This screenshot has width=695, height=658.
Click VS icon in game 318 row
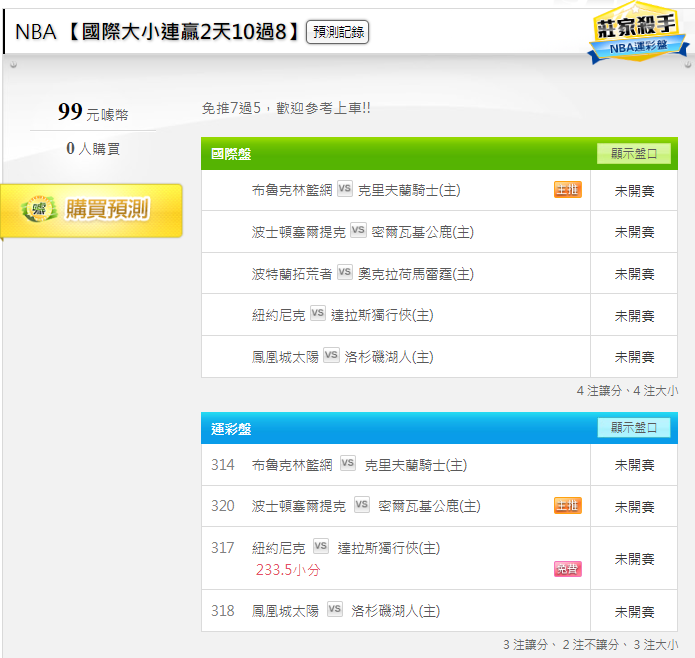pos(335,609)
